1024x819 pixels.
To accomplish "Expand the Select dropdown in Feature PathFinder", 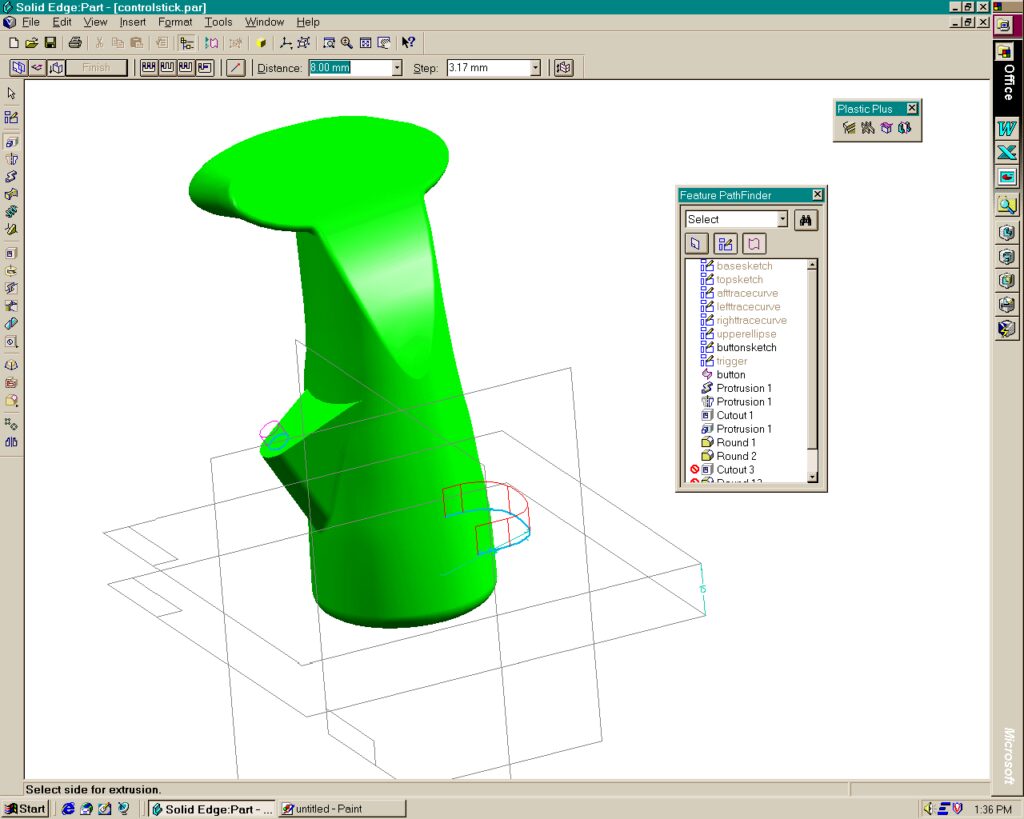I will [782, 219].
